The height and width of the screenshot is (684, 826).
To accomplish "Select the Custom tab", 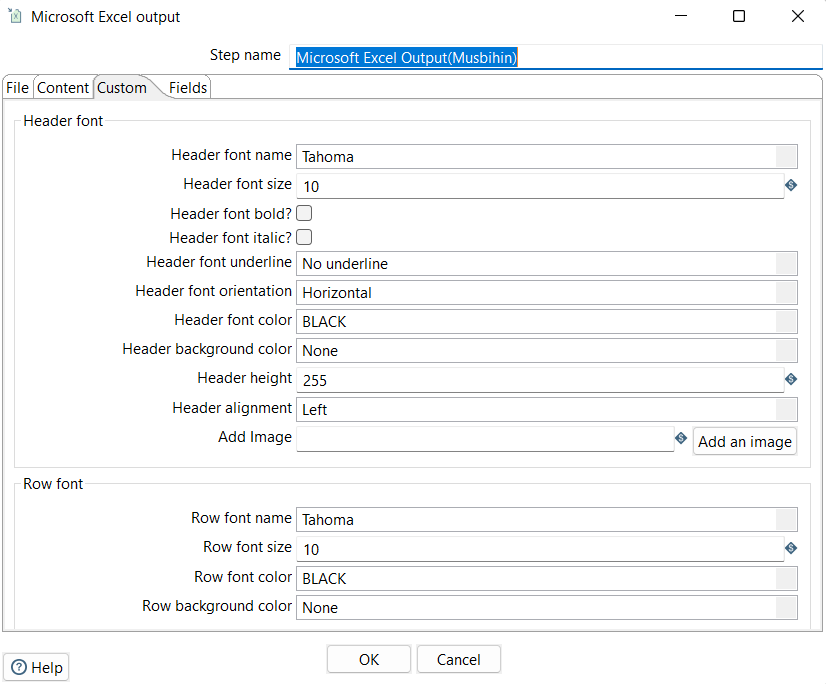I will [122, 87].
